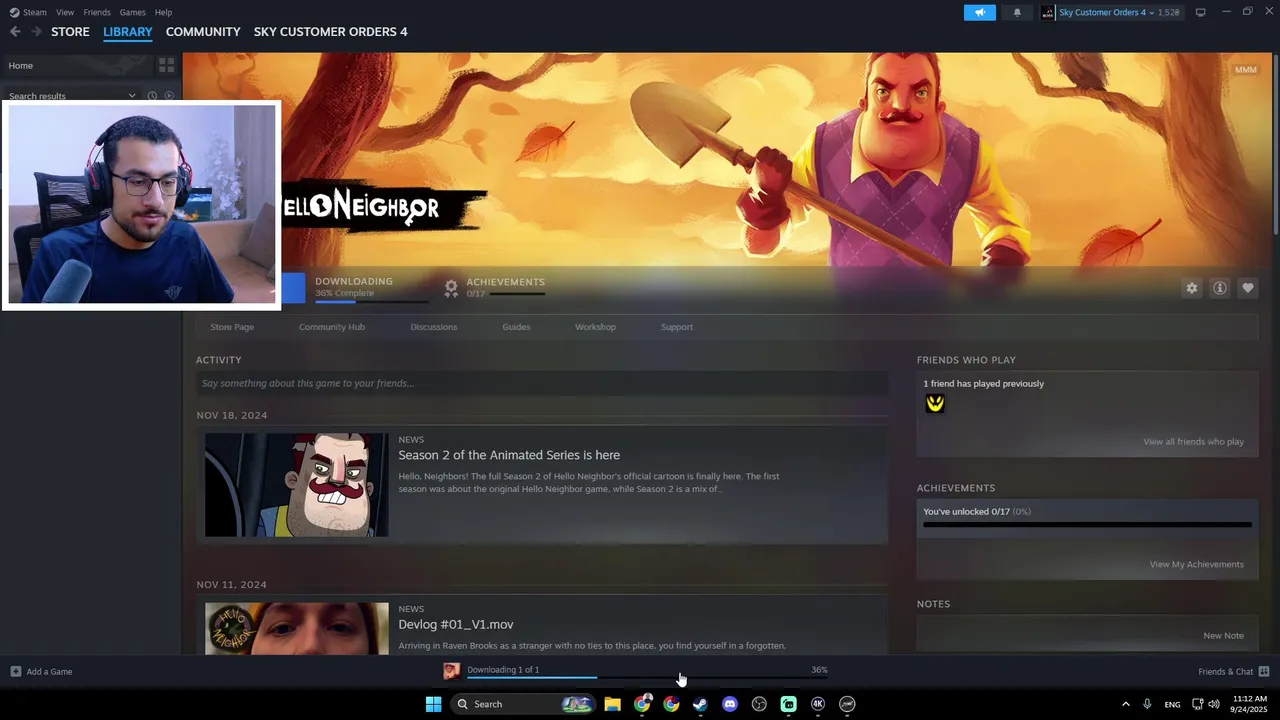The image size is (1280, 720).
Task: Open ACHIEVEMENTS 0/17 summary in header
Action: tap(505, 287)
